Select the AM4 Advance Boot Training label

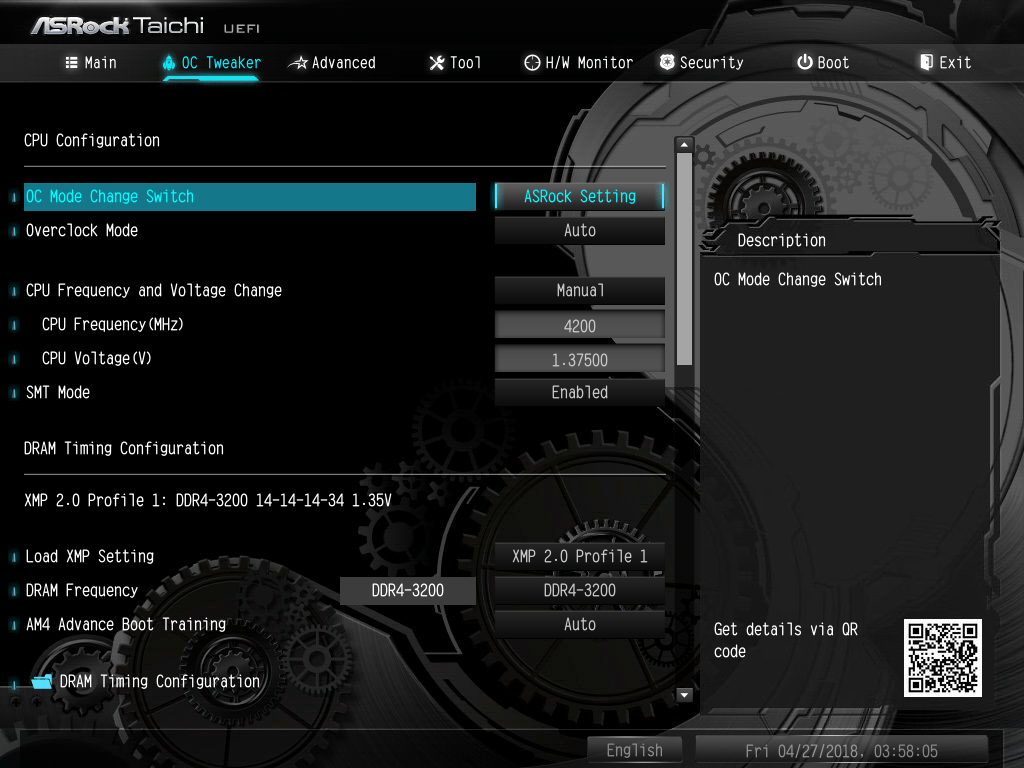coord(125,624)
